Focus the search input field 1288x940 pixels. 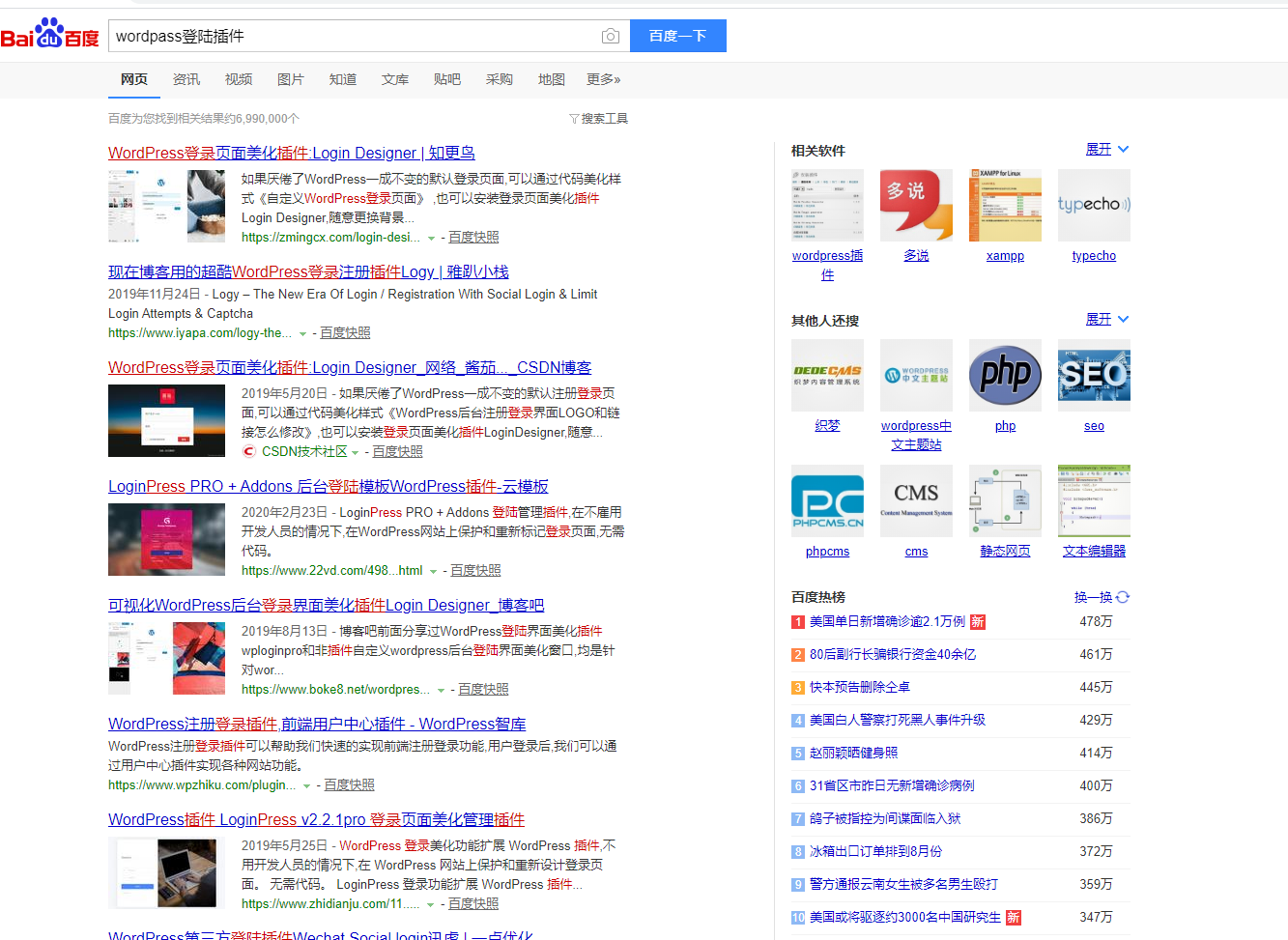point(354,36)
